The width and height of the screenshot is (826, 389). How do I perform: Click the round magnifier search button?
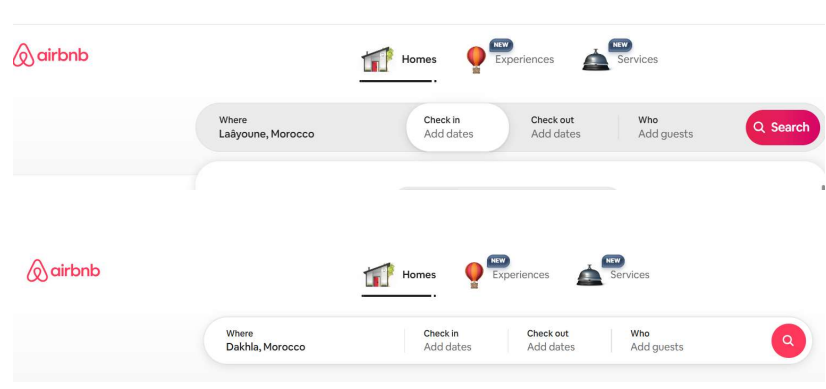(x=788, y=341)
